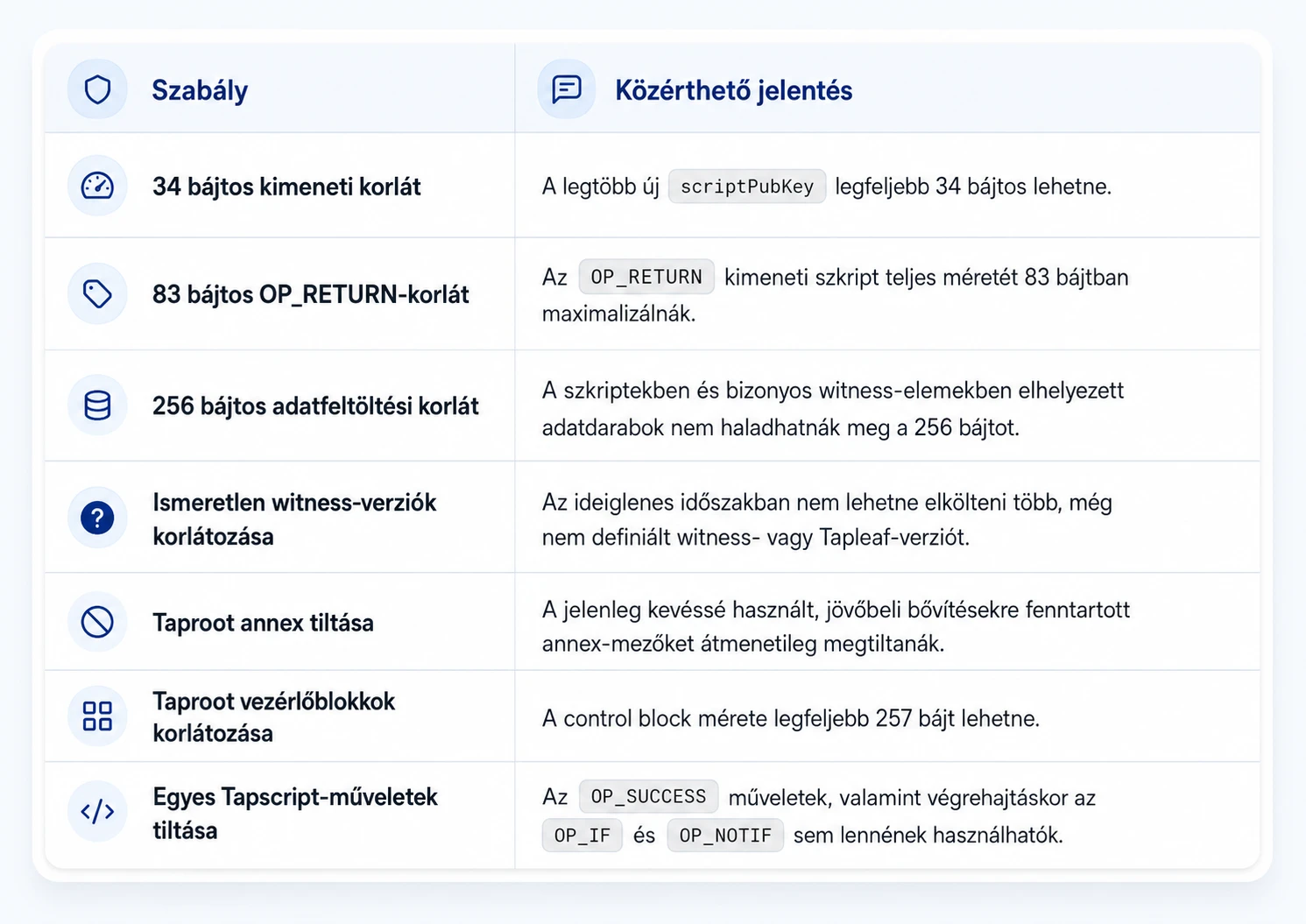1306x924 pixels.
Task: Click the OP_SUCCESS code chip
Action: (x=648, y=796)
